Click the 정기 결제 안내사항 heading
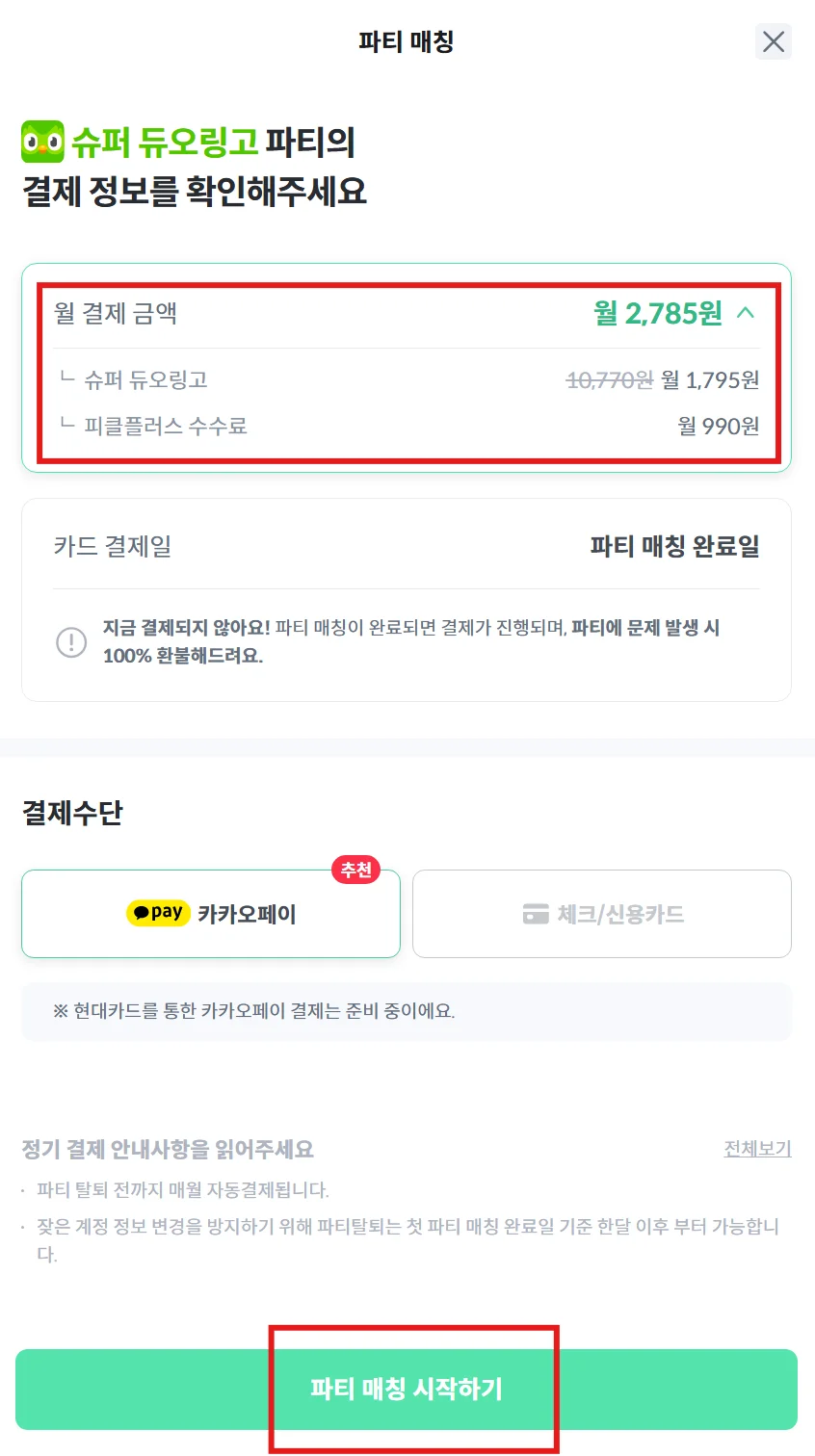 pyautogui.click(x=168, y=1149)
